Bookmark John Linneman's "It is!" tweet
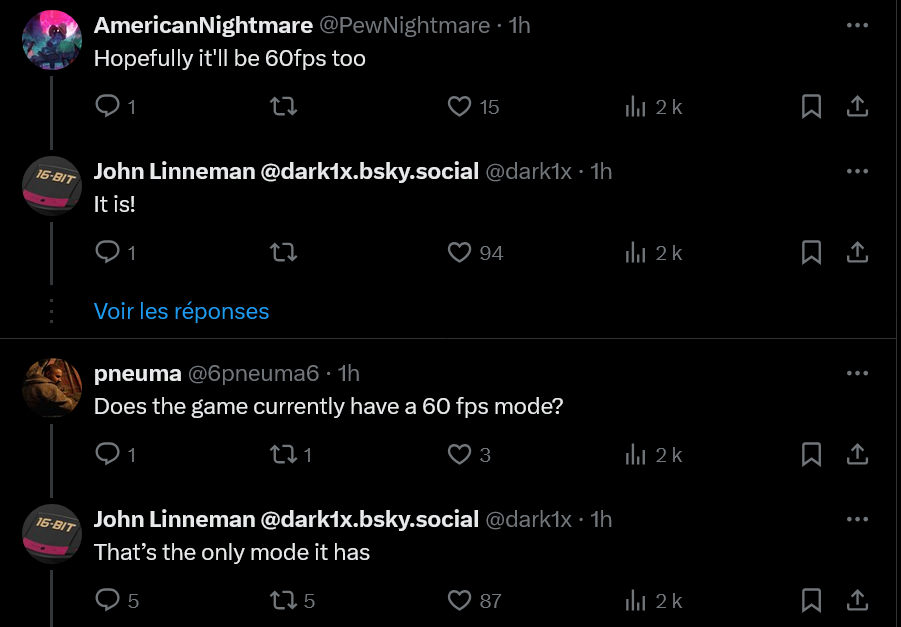 [811, 252]
